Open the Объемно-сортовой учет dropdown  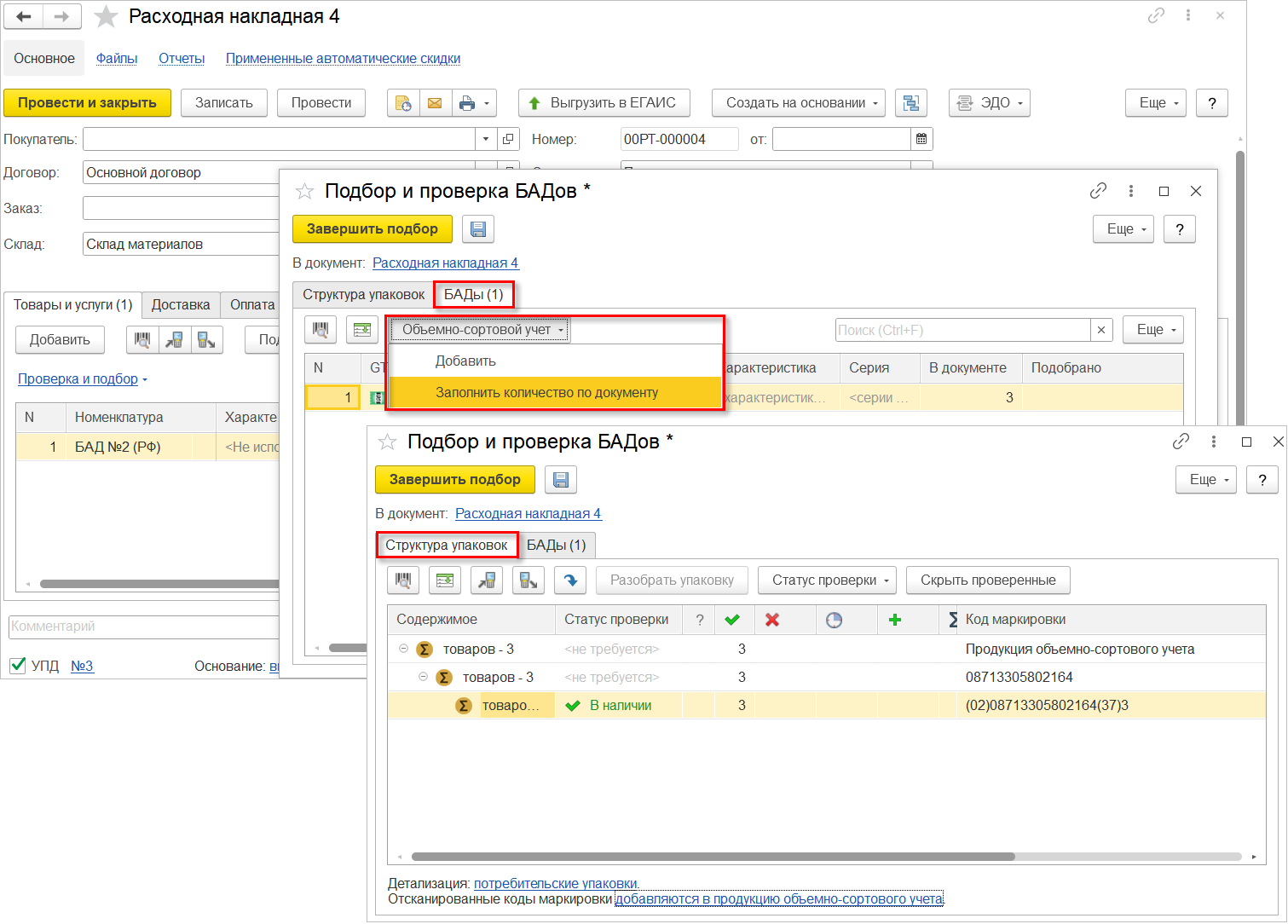479,330
